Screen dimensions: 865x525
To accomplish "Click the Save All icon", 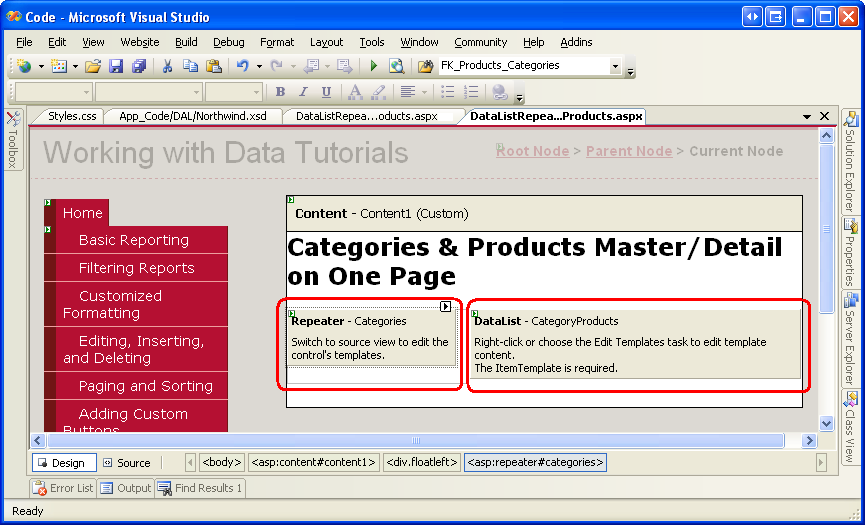I will (139, 66).
